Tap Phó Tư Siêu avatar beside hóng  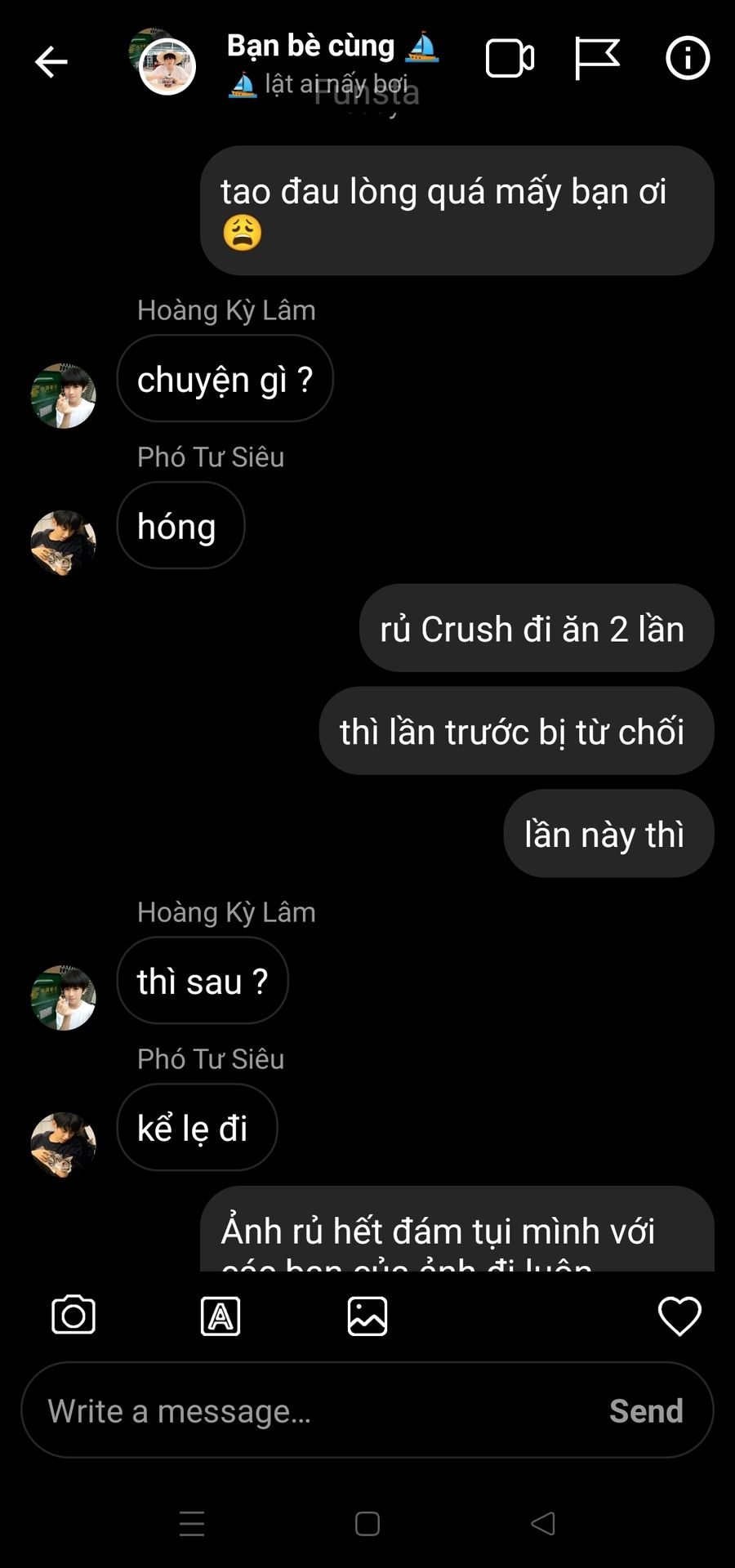tap(63, 543)
